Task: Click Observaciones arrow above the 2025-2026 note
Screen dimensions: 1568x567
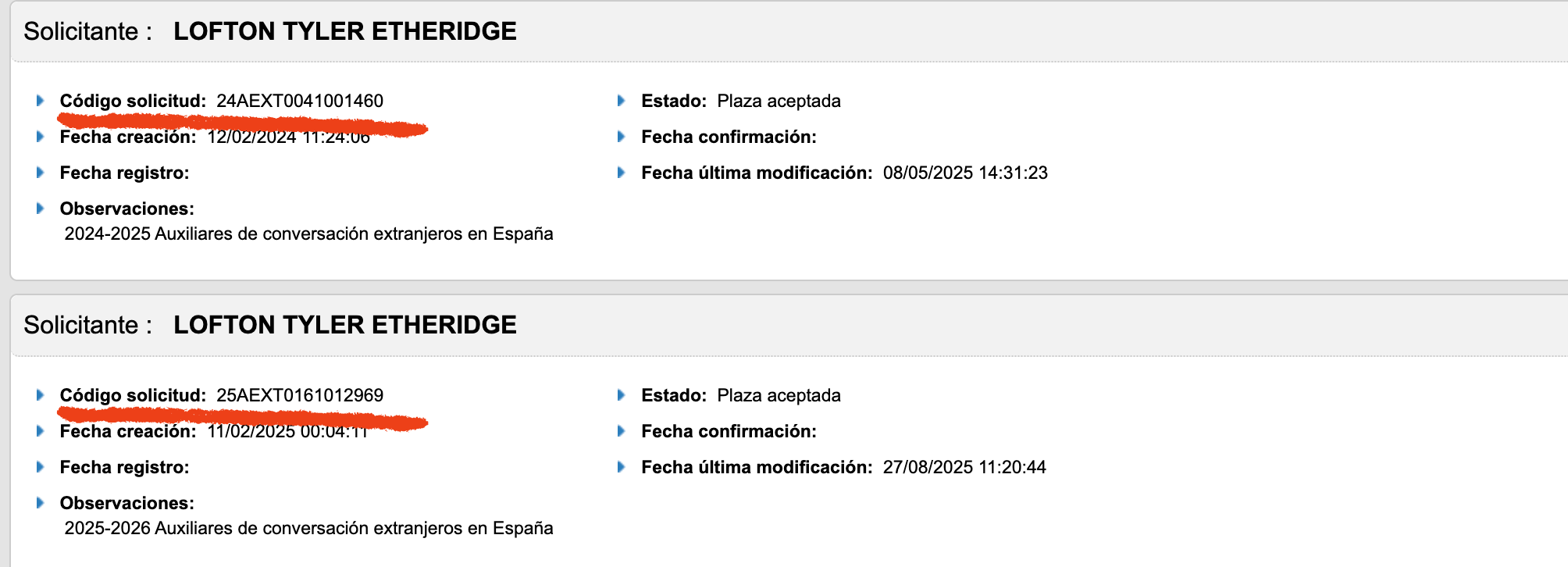Action: tap(41, 503)
